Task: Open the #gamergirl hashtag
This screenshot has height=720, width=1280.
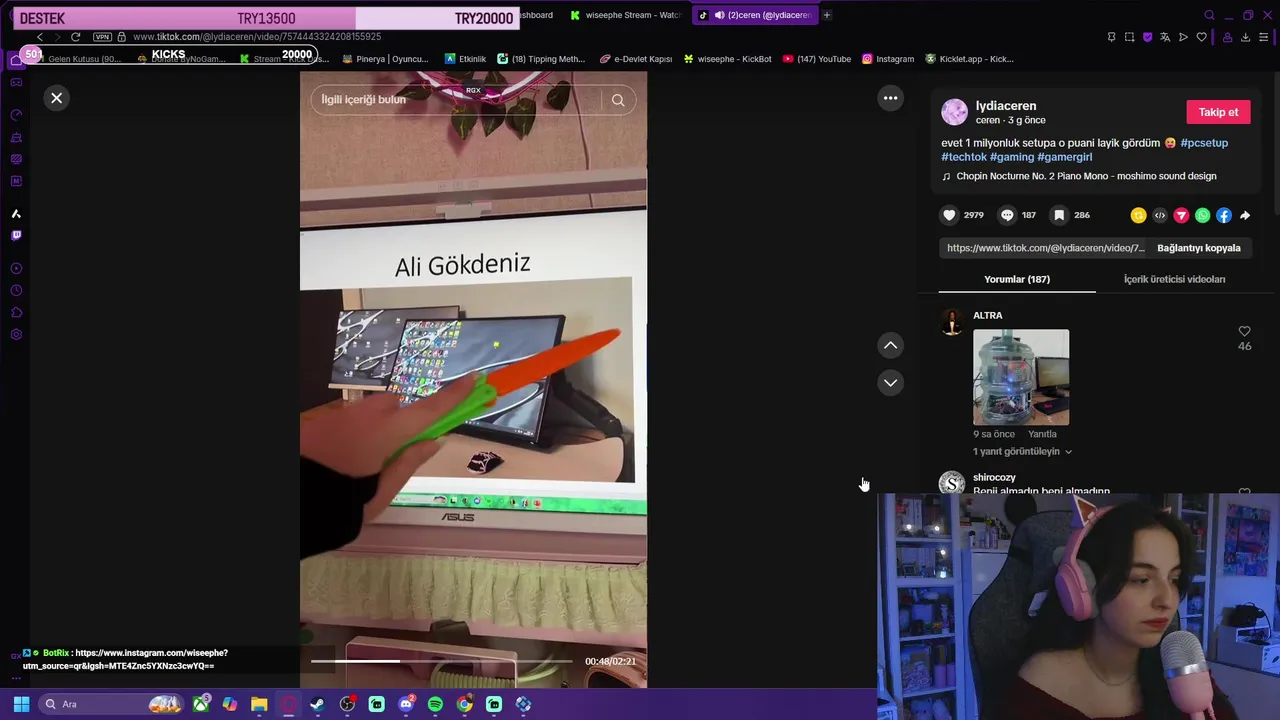Action: pyautogui.click(x=1065, y=157)
